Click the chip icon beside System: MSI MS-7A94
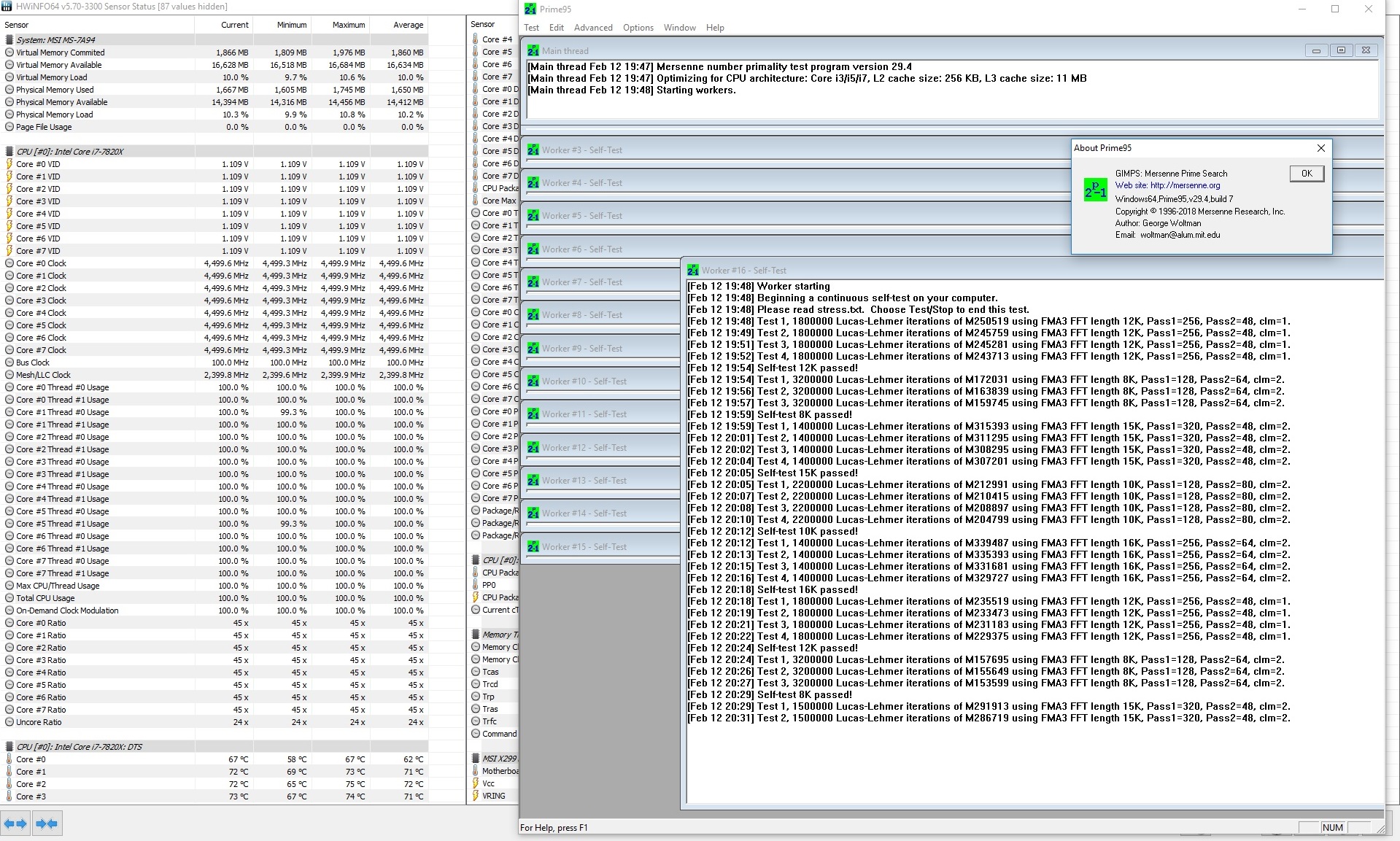Viewport: 1400px width, 841px height. [x=9, y=40]
